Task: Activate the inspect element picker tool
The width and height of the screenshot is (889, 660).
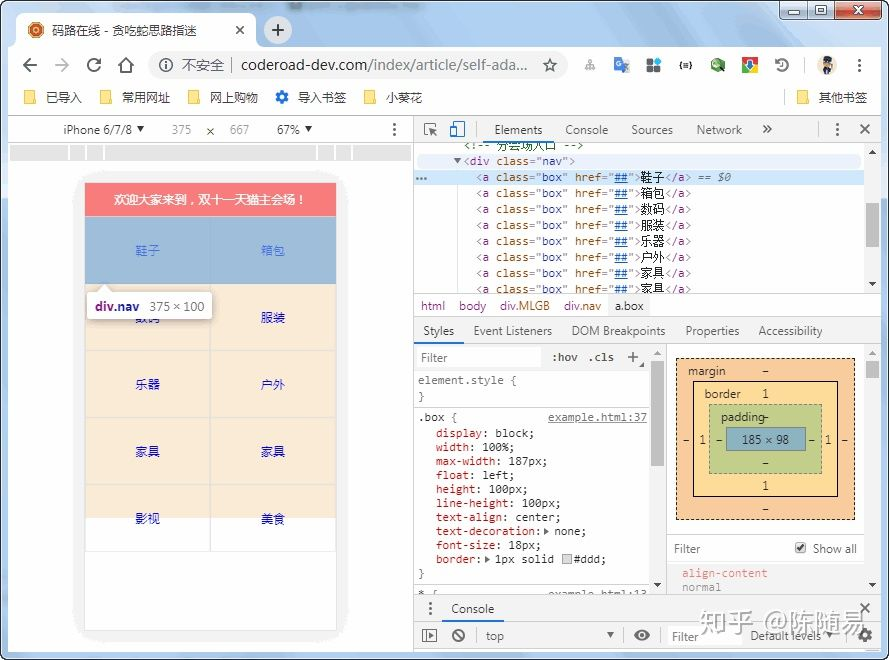Action: click(431, 130)
